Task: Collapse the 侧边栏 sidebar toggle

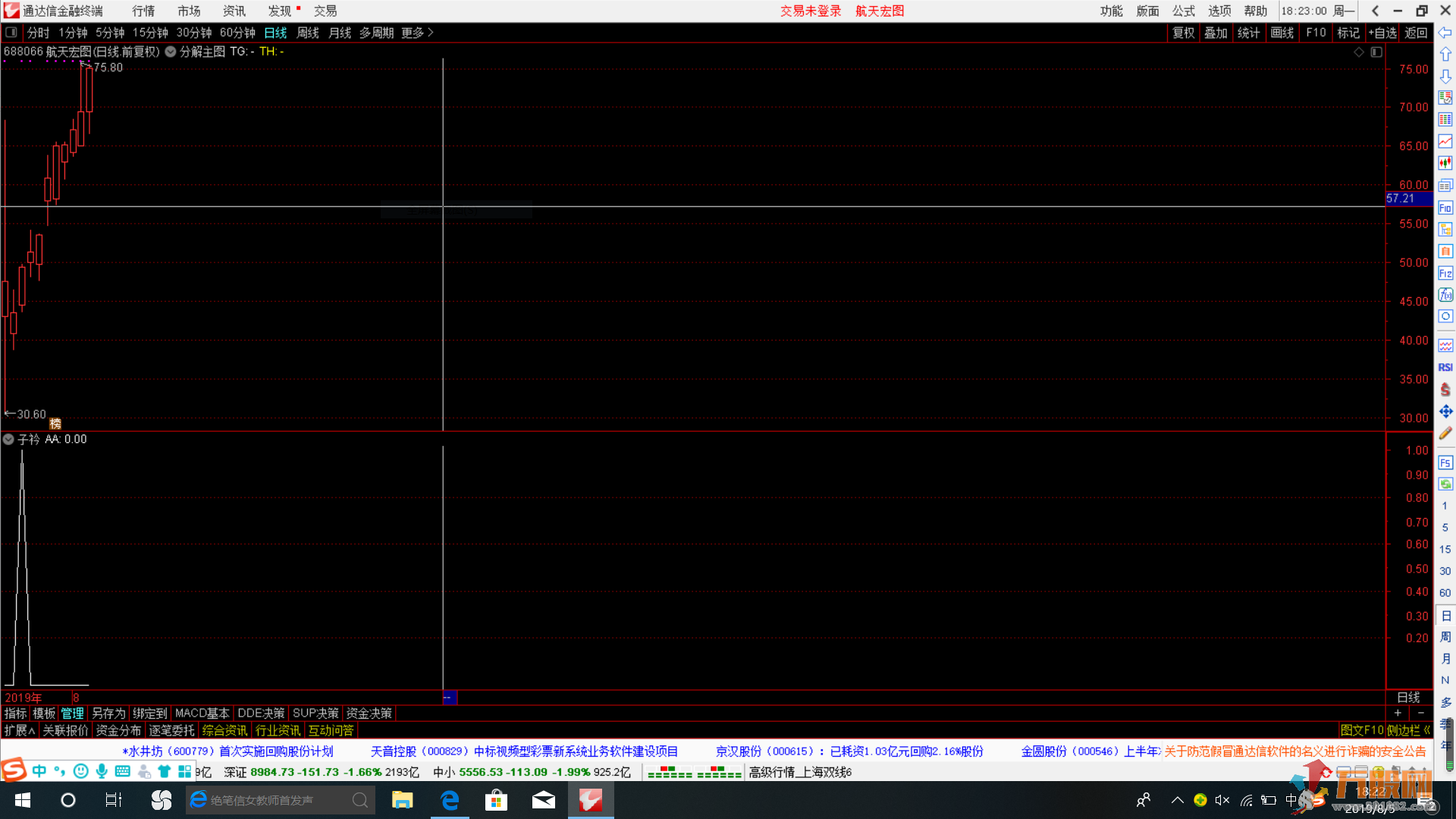Action: pyautogui.click(x=1409, y=730)
